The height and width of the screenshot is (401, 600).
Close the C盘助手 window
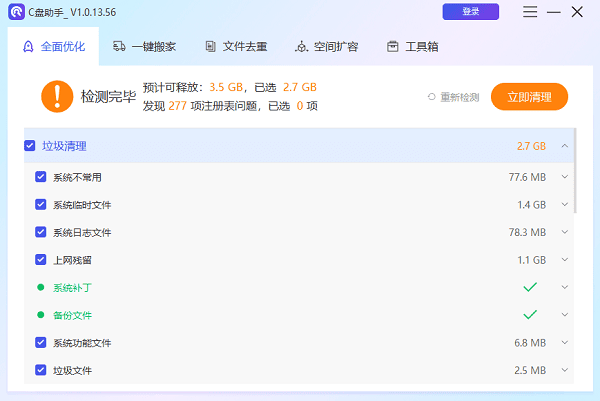577,12
